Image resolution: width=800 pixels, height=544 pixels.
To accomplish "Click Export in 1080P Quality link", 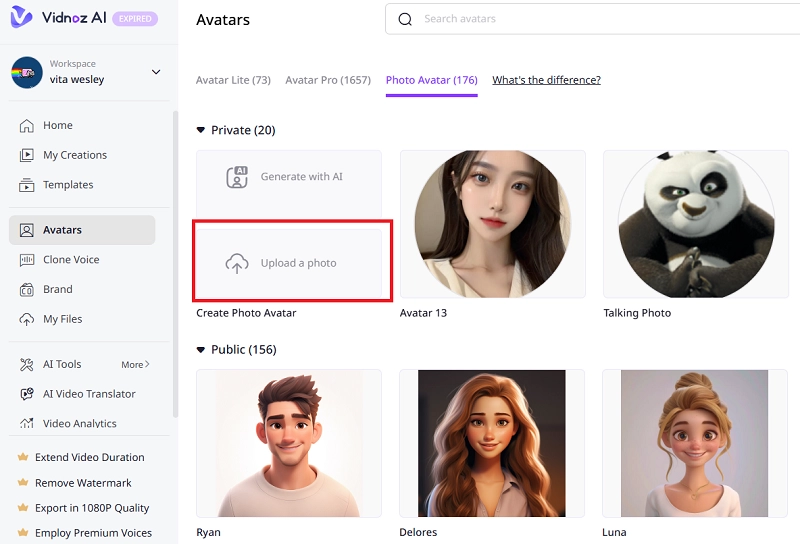I will 92,508.
